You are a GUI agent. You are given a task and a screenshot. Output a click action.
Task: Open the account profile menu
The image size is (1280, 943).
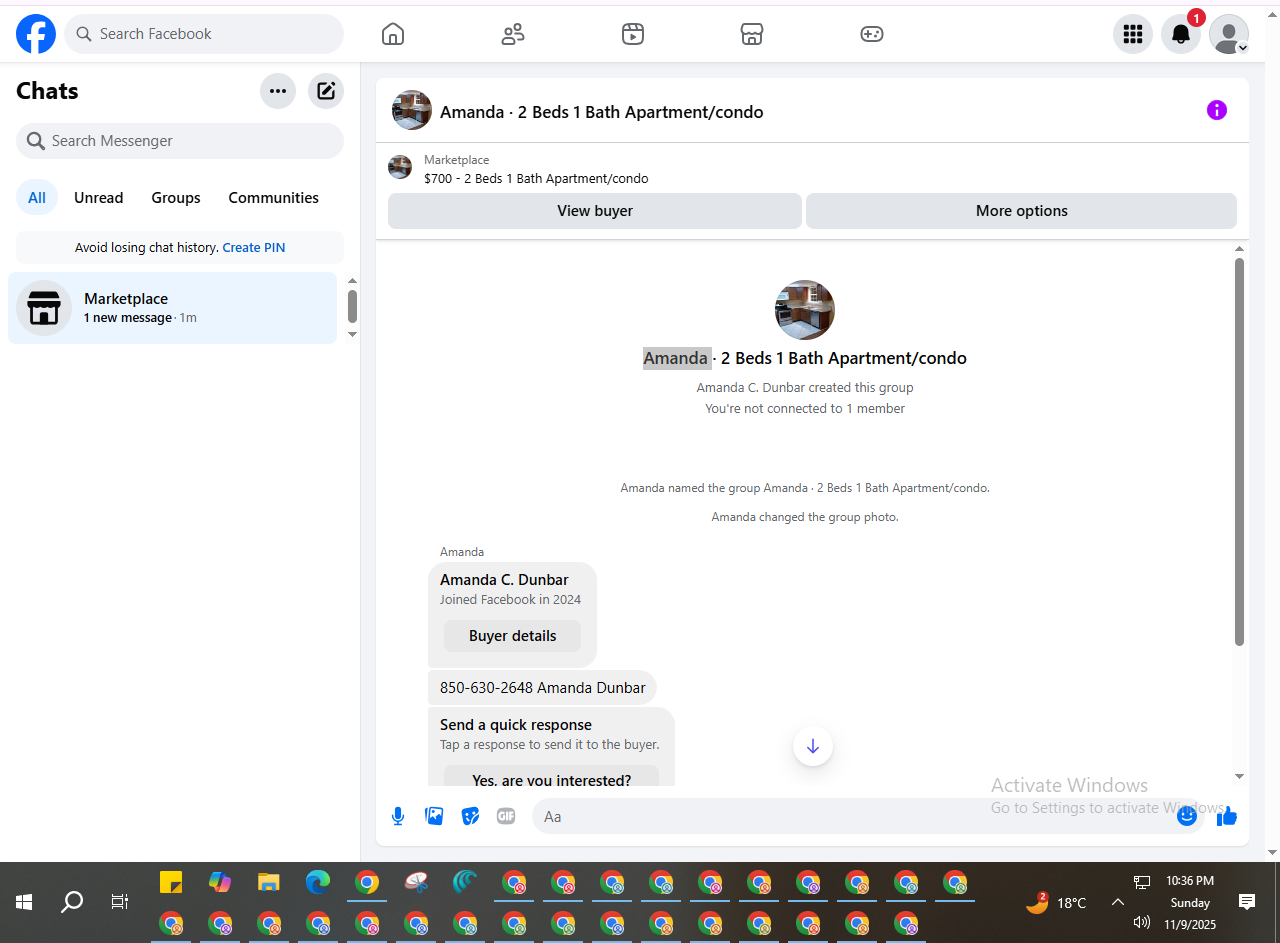click(x=1229, y=34)
